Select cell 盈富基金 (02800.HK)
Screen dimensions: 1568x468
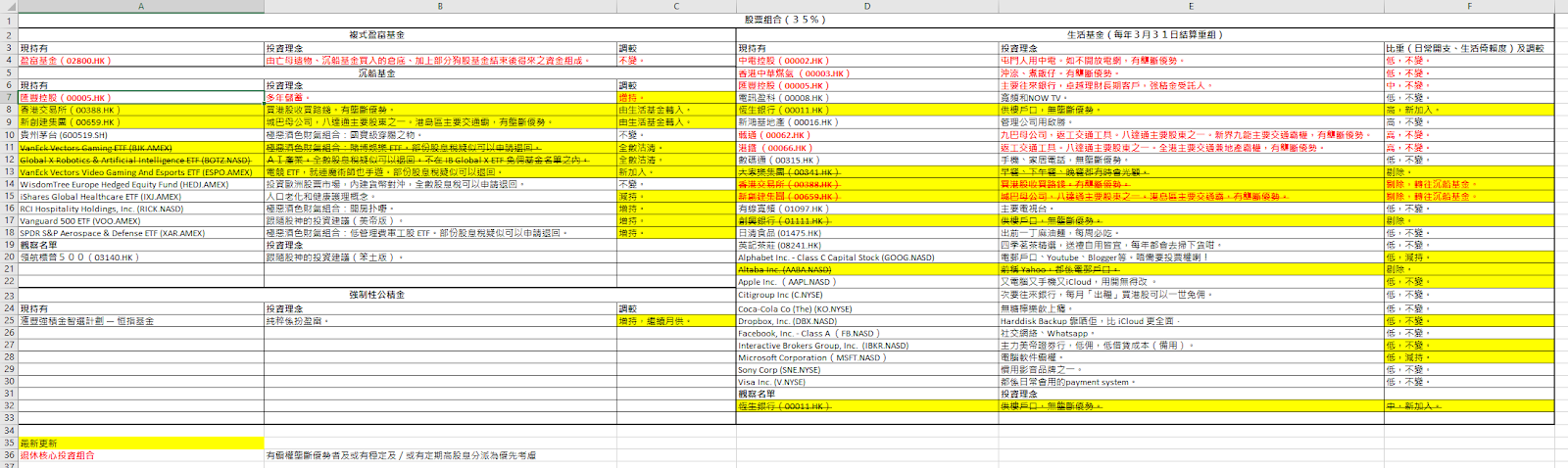141,61
